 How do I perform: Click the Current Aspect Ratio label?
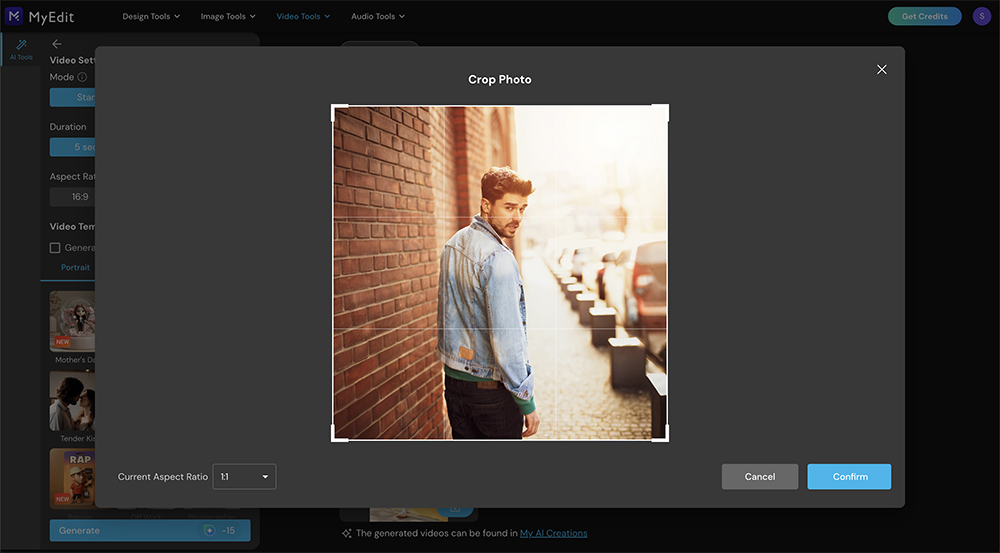(163, 476)
